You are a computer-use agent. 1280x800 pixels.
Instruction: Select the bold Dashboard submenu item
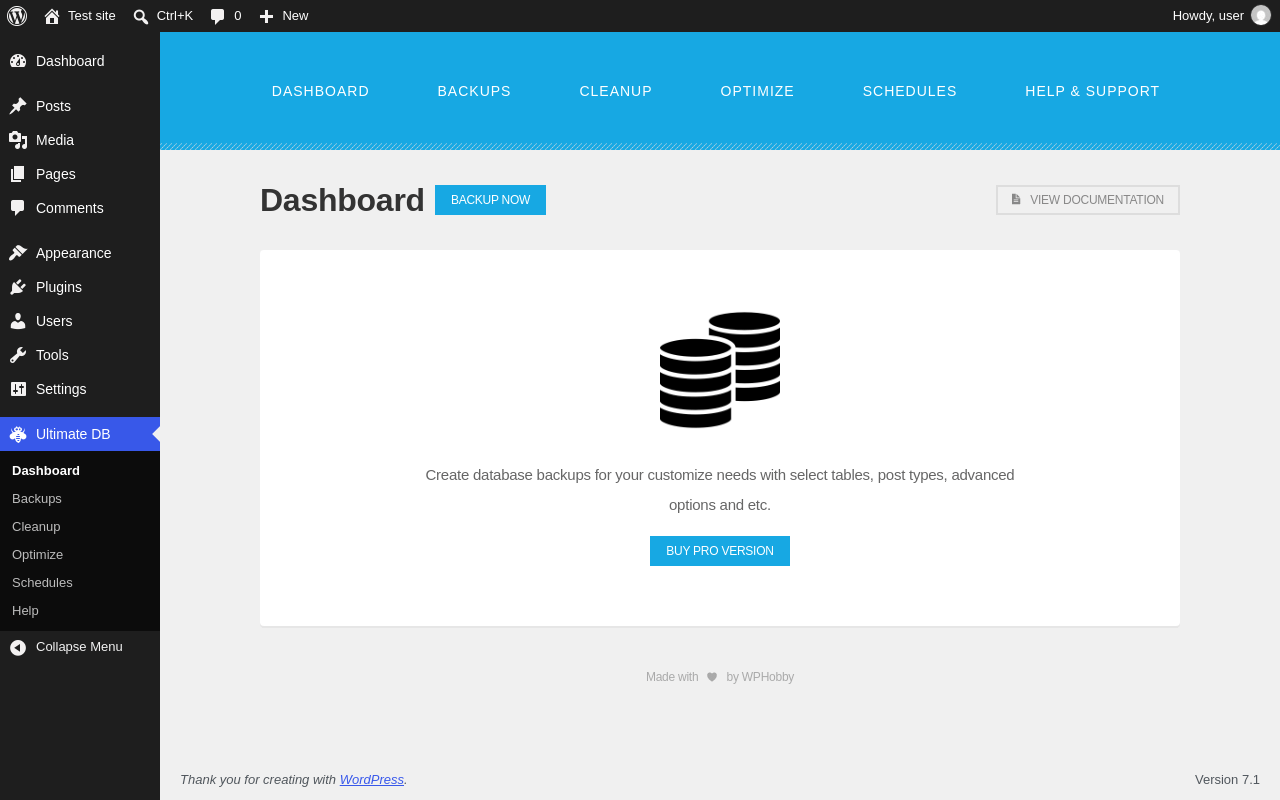tap(46, 470)
